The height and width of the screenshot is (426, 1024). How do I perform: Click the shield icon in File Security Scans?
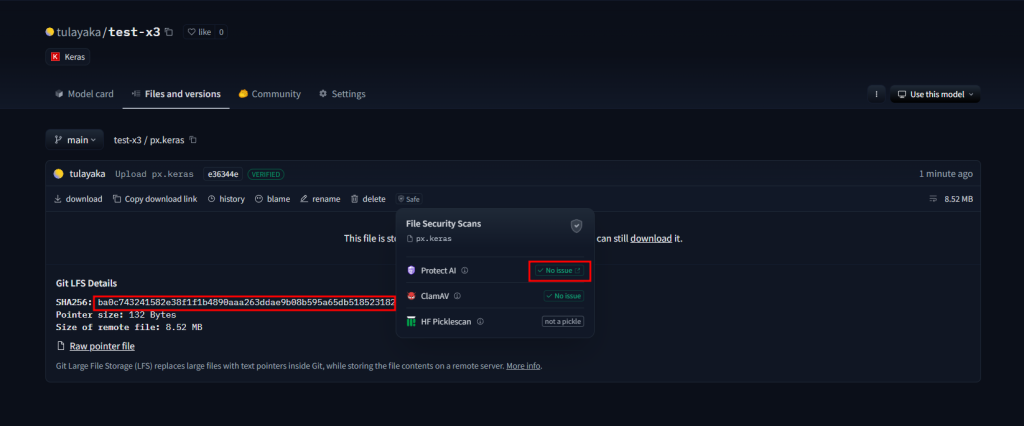point(576,226)
